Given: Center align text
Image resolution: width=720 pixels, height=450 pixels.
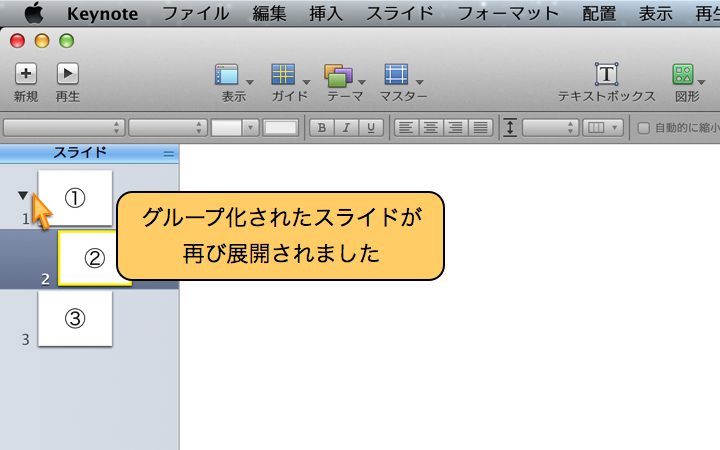Looking at the screenshot, I should click(x=431, y=128).
